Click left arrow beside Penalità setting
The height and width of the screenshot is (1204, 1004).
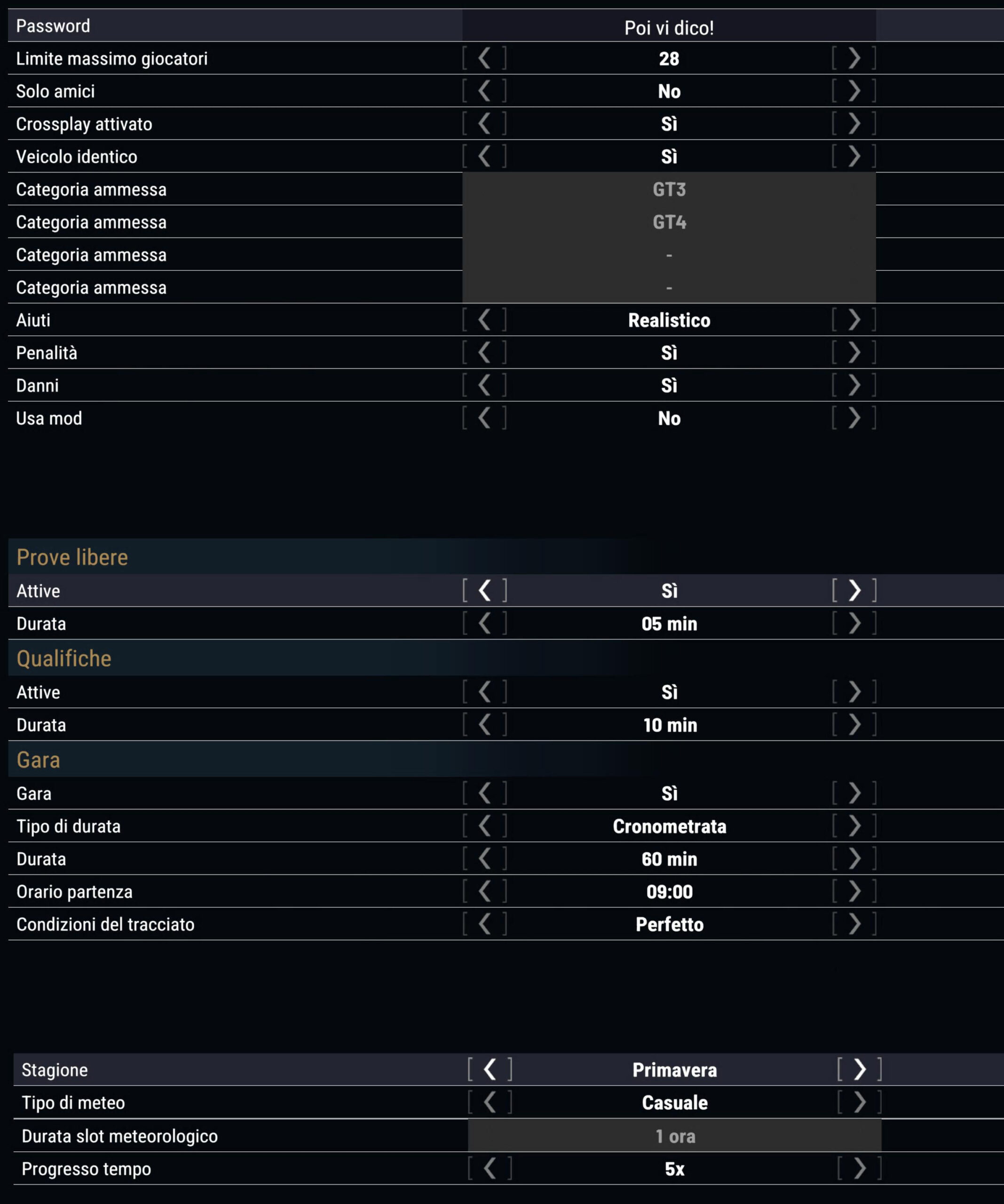(x=484, y=353)
